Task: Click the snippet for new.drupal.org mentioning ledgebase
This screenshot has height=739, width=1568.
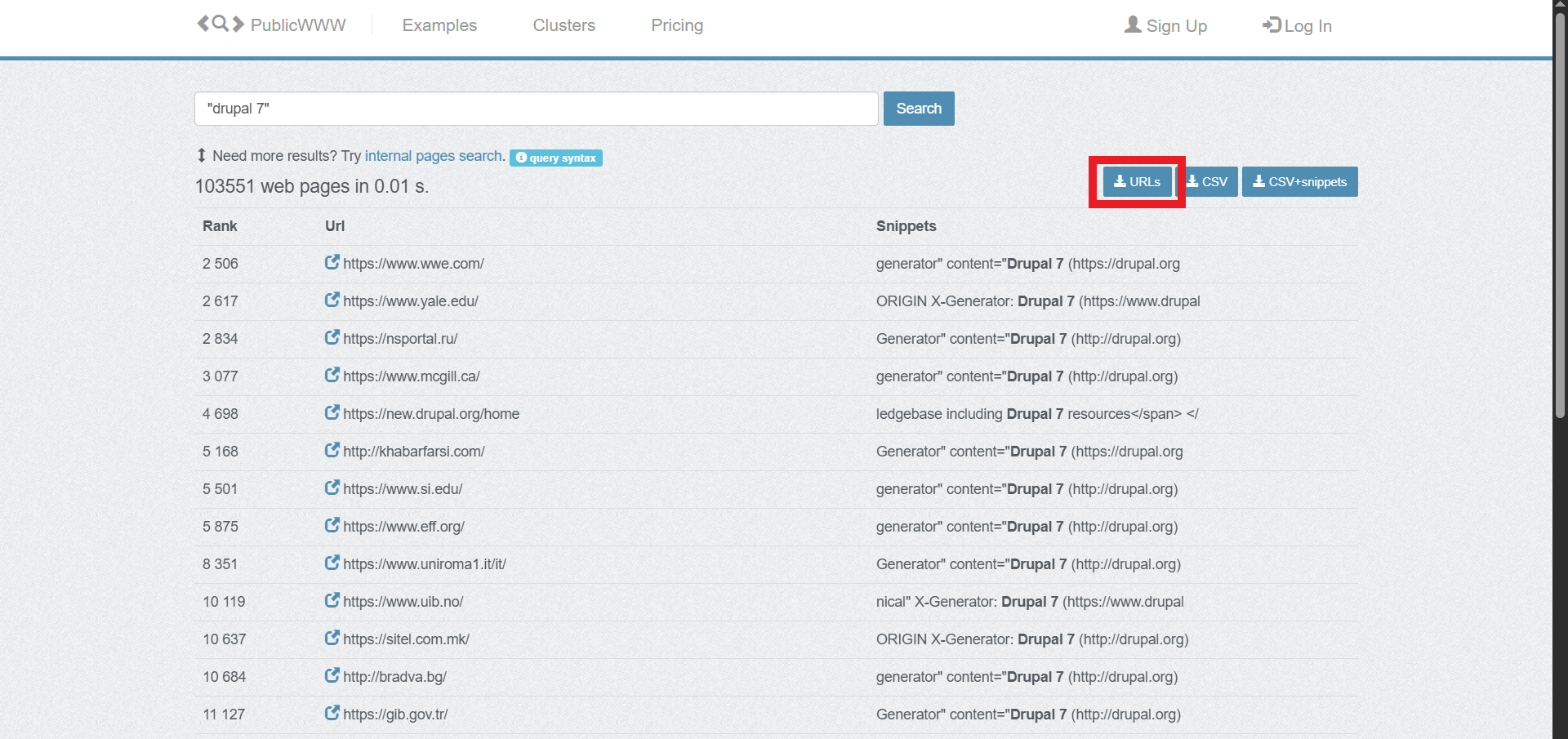Action: (x=1037, y=414)
